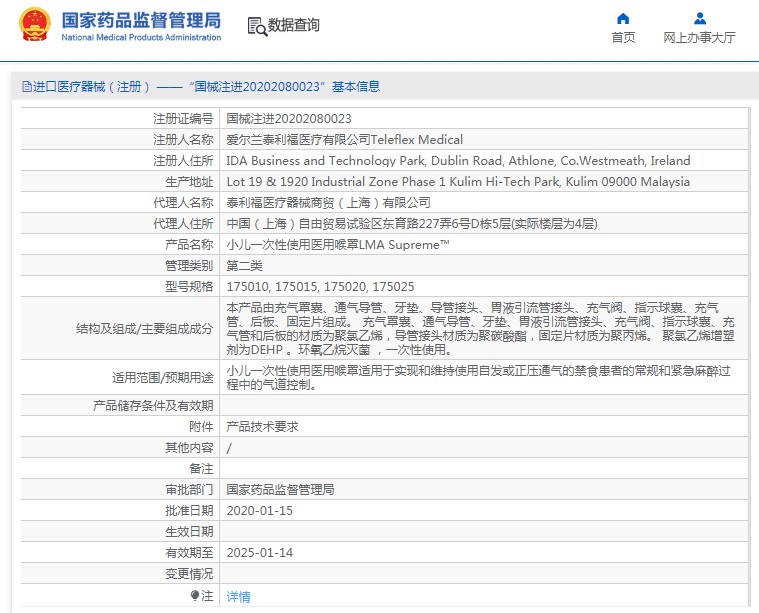759x613 pixels.
Task: Open the 详情 link
Action: click(238, 597)
